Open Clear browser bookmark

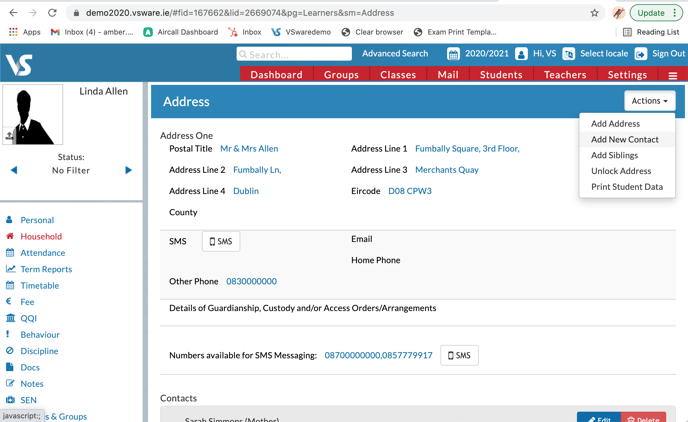[372, 32]
